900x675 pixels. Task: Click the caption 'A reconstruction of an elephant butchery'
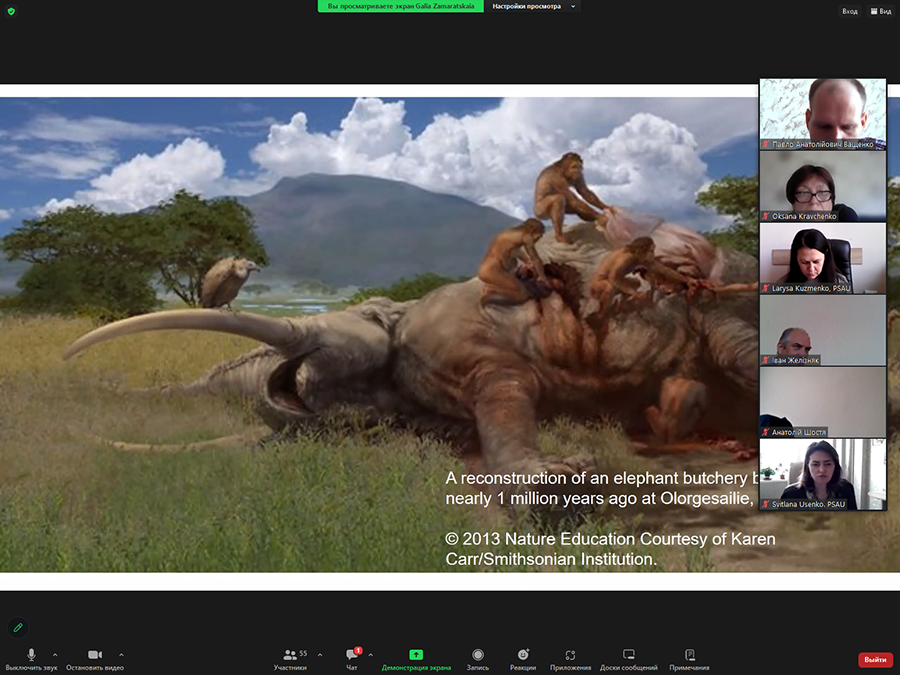click(596, 478)
